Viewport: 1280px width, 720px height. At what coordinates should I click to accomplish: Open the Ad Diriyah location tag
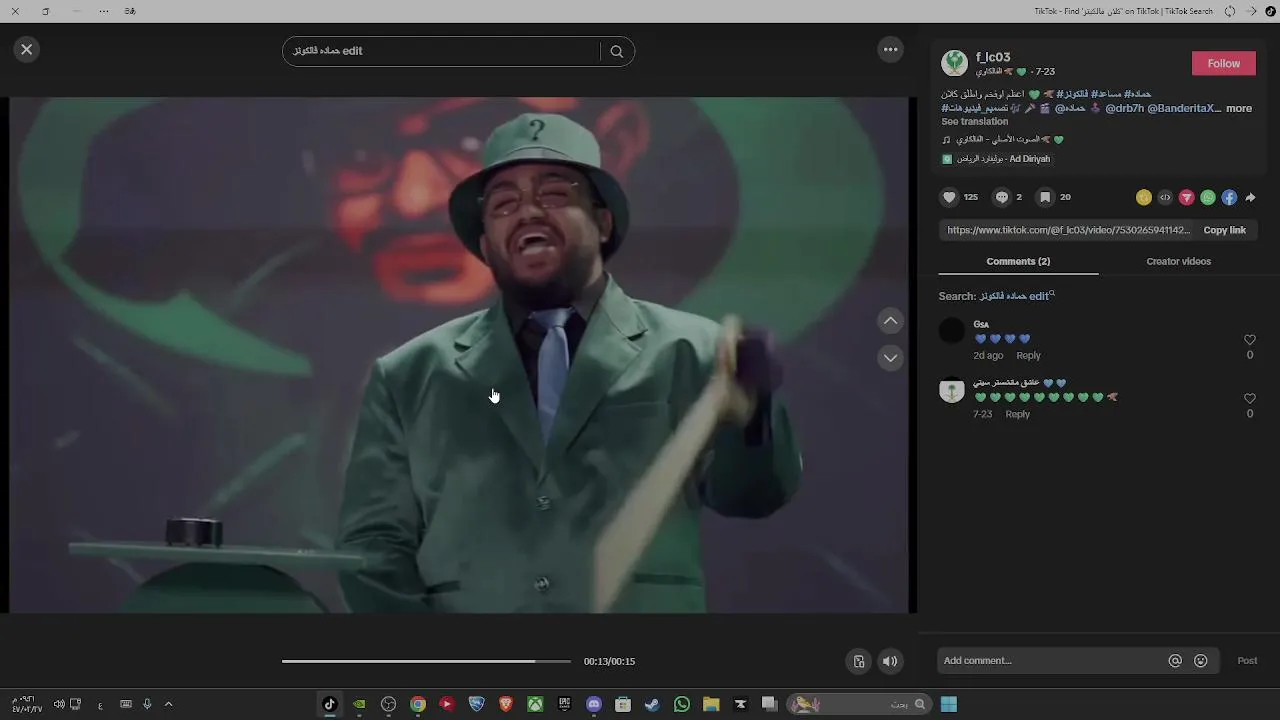coord(996,158)
